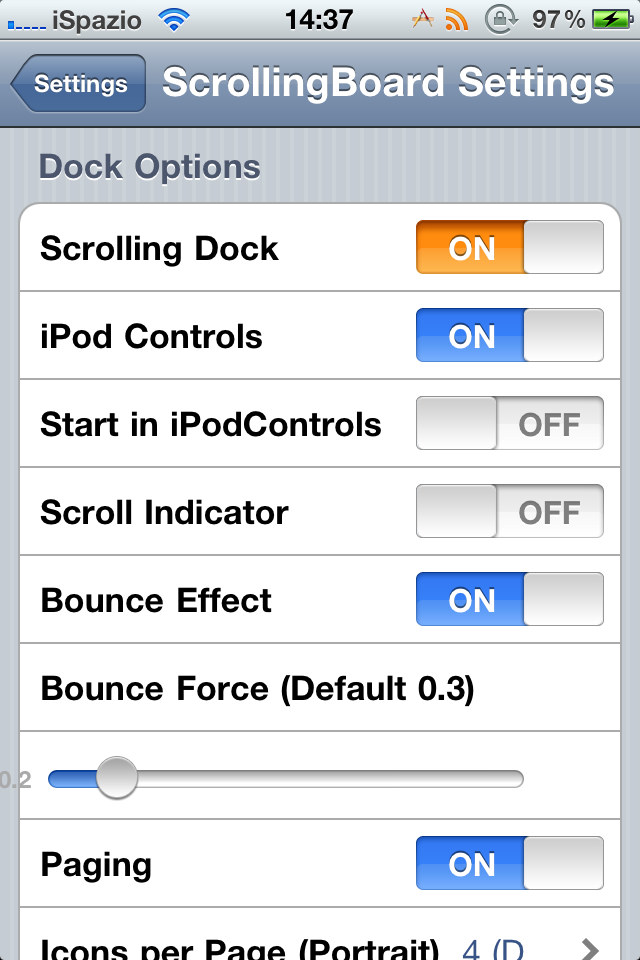Viewport: 640px width, 960px height.
Task: Click the Bounce Force slider knob
Action: 116,778
